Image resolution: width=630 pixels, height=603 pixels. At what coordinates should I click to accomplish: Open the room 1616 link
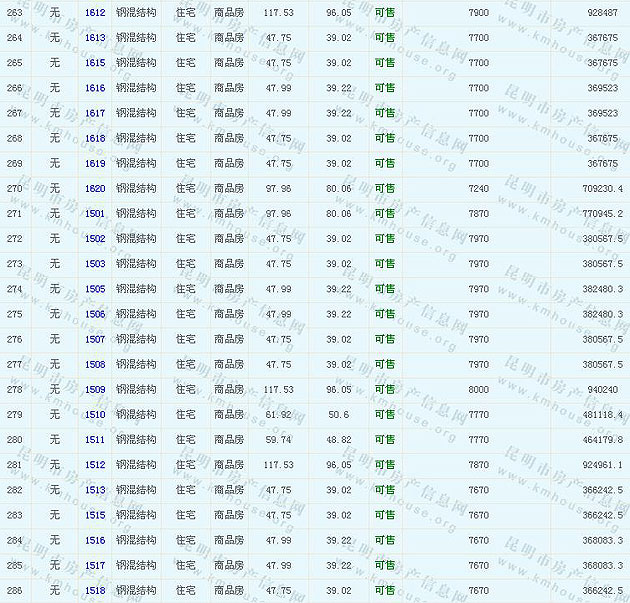pyautogui.click(x=95, y=88)
